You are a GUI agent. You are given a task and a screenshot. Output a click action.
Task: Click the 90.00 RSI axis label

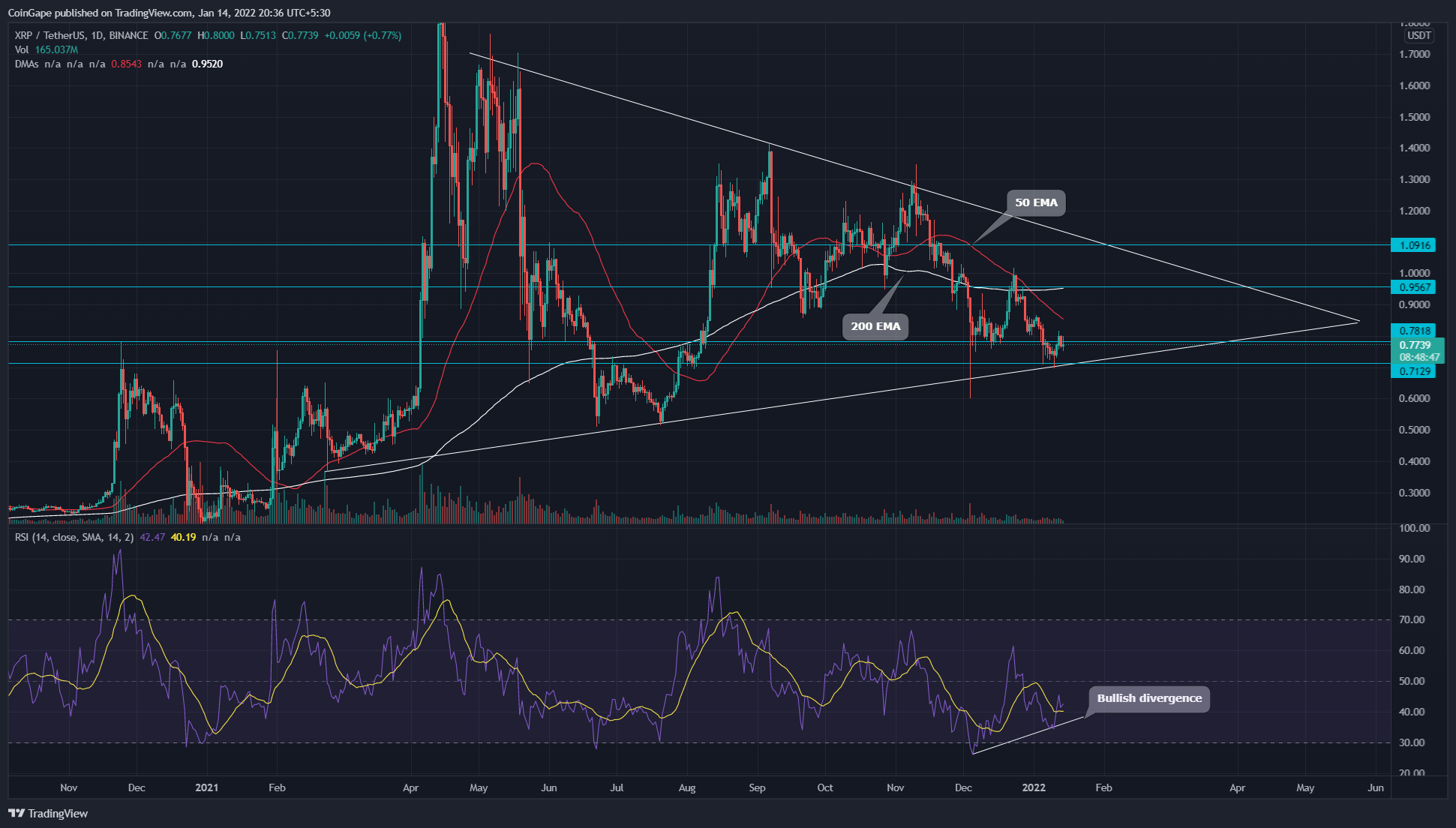1412,559
